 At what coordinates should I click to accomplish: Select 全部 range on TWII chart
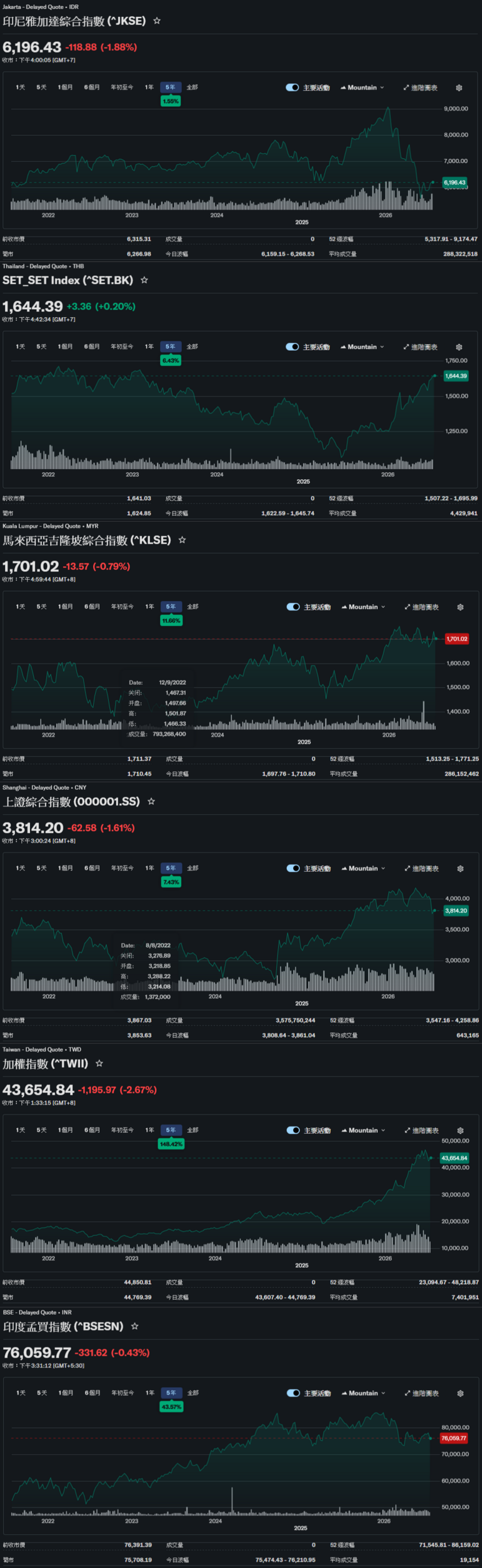click(x=193, y=1130)
